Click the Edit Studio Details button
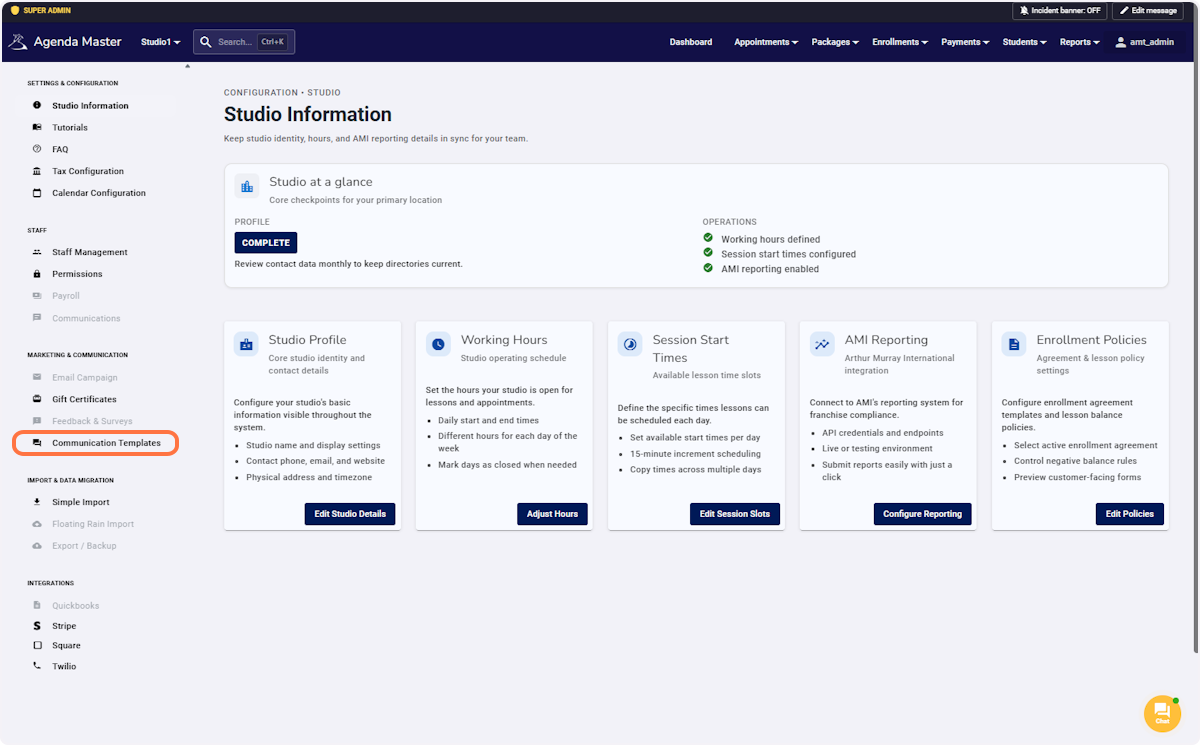 click(x=350, y=514)
